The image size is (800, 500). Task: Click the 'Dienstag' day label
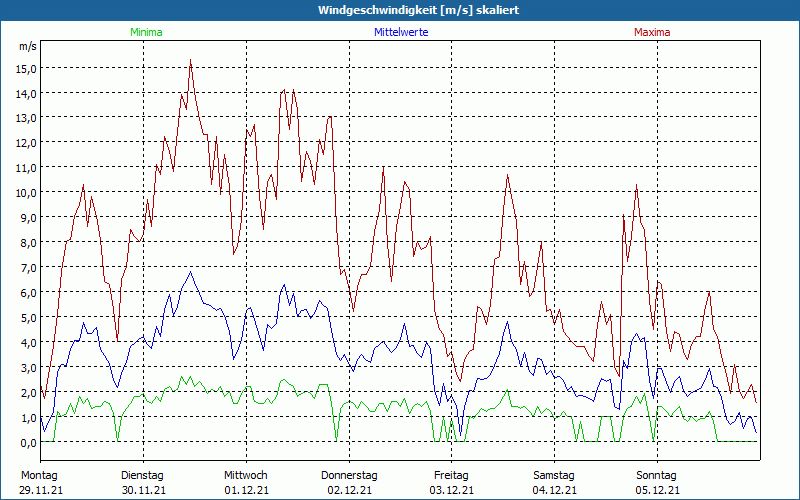pyautogui.click(x=142, y=475)
